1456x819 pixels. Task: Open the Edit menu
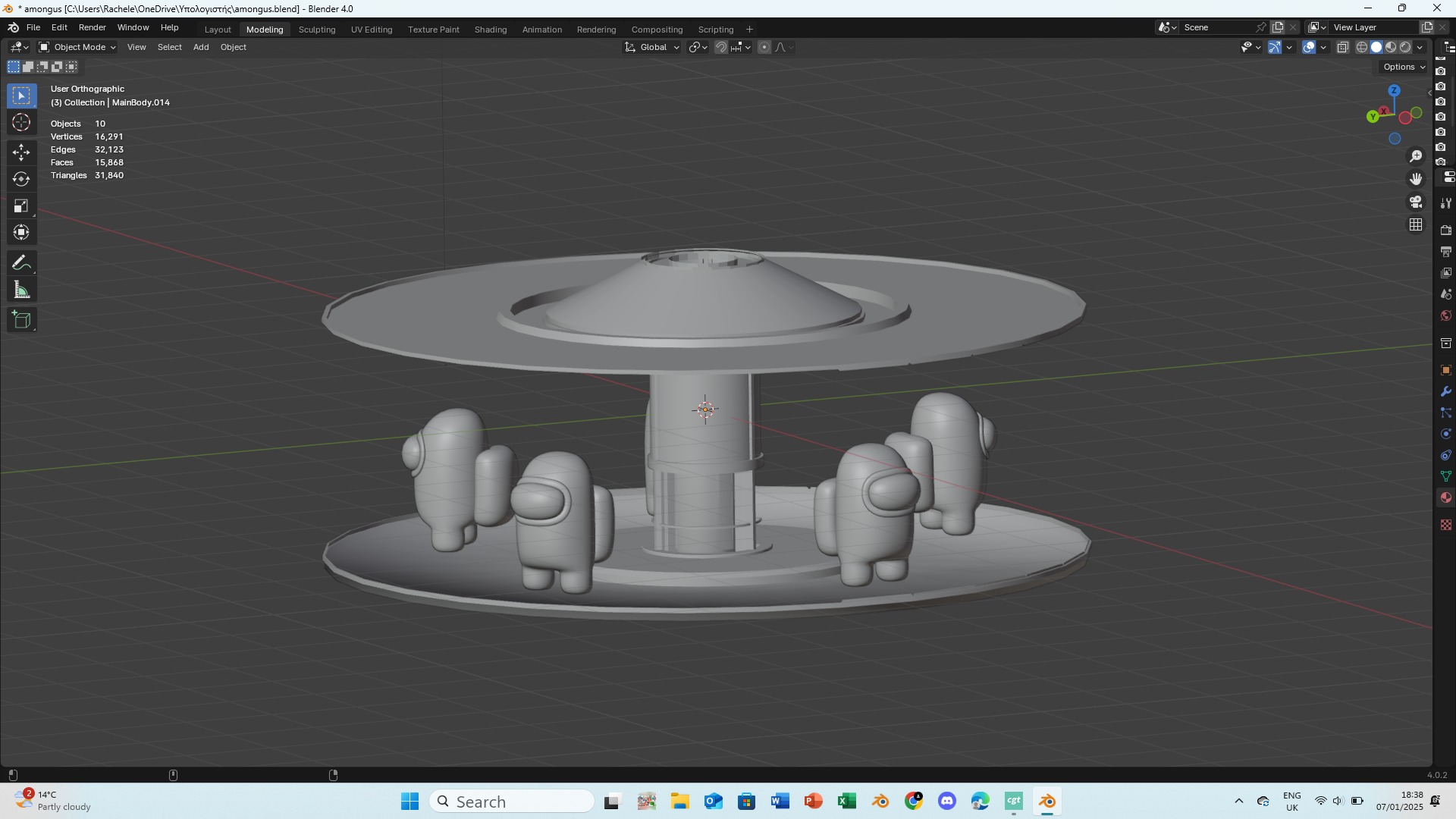pyautogui.click(x=59, y=27)
